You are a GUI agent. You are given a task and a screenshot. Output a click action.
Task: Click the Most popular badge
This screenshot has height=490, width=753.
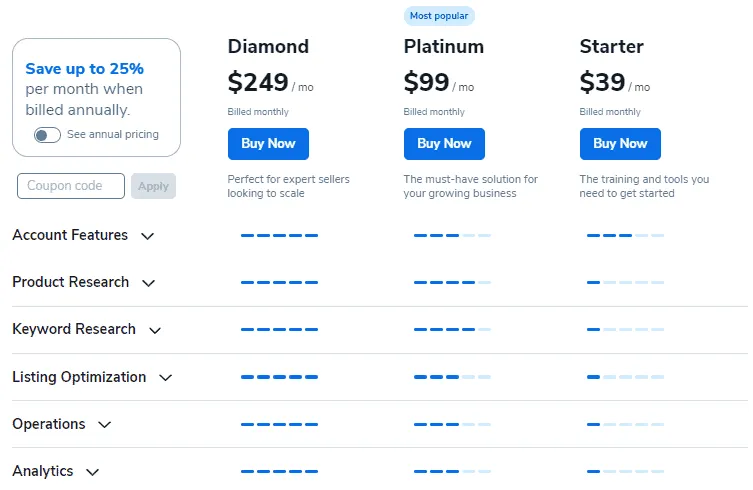pyautogui.click(x=439, y=16)
